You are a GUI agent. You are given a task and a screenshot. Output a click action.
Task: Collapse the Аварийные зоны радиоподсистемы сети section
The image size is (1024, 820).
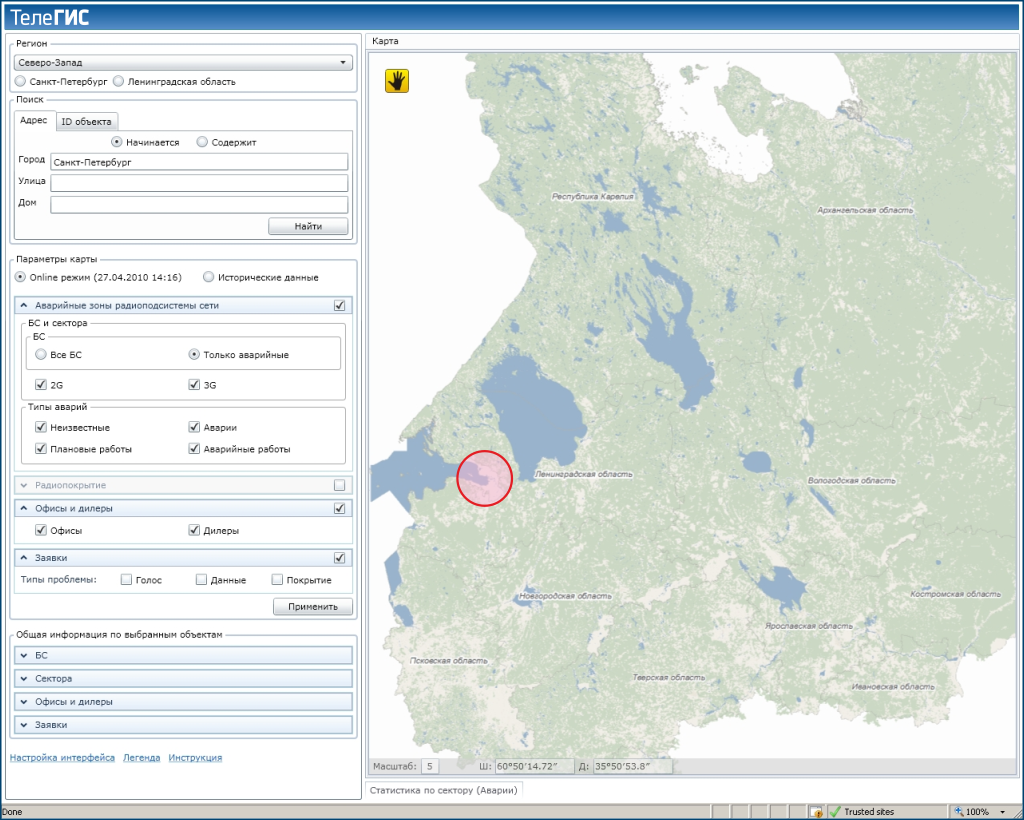pyautogui.click(x=24, y=305)
